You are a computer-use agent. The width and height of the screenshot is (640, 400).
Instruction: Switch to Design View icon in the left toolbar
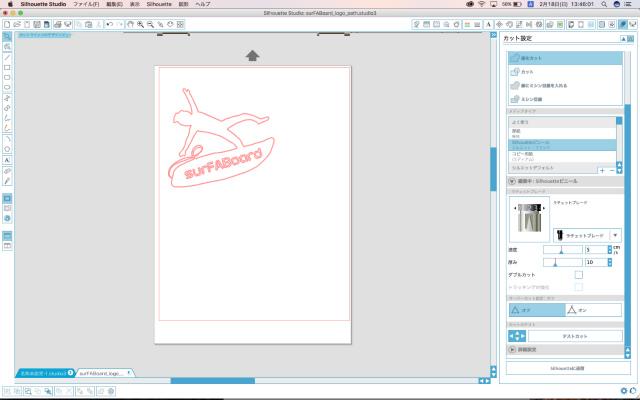pos(7,198)
